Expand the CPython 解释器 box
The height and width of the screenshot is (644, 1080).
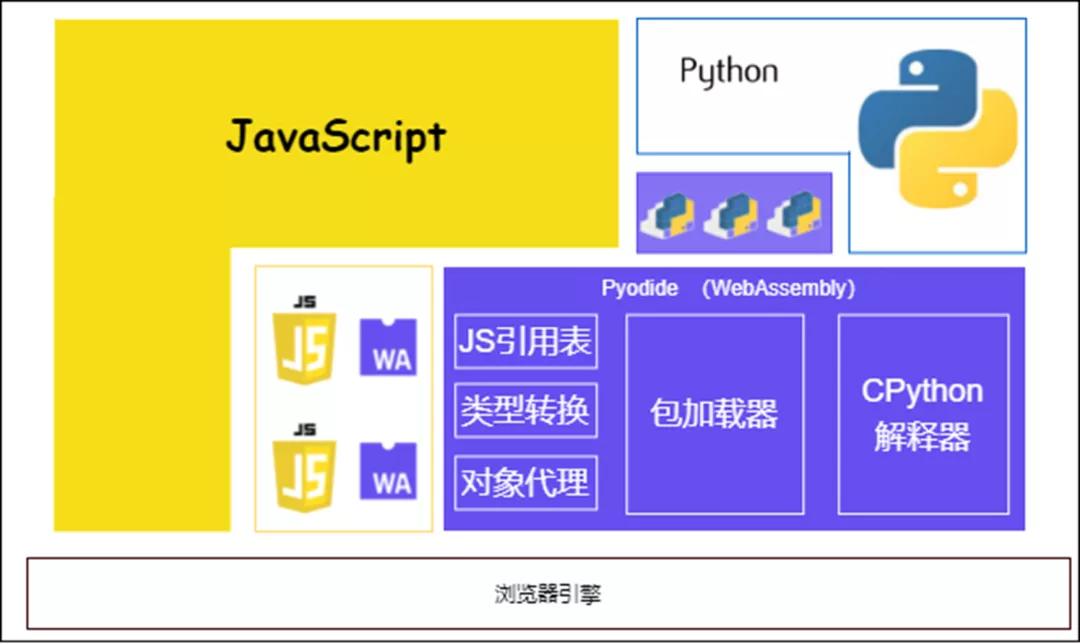coord(922,412)
